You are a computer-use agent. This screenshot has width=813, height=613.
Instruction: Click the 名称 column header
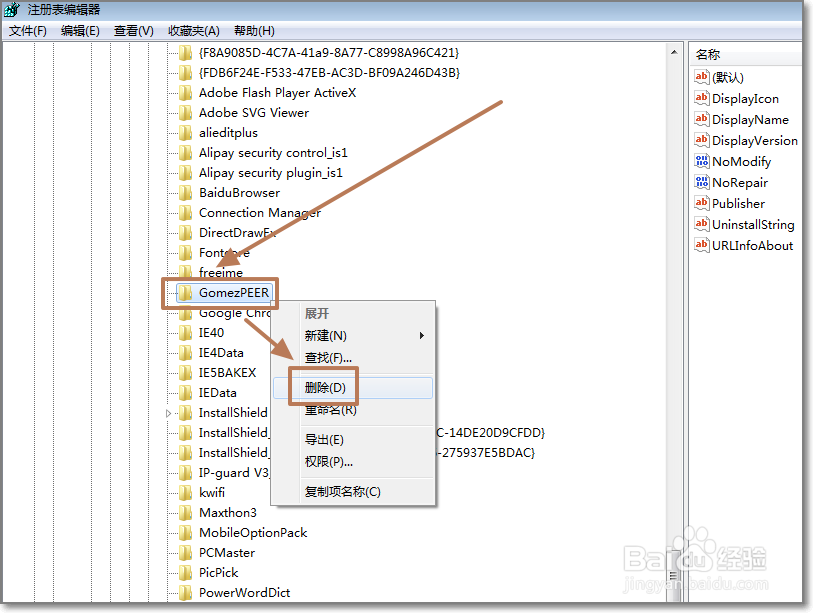(x=746, y=54)
